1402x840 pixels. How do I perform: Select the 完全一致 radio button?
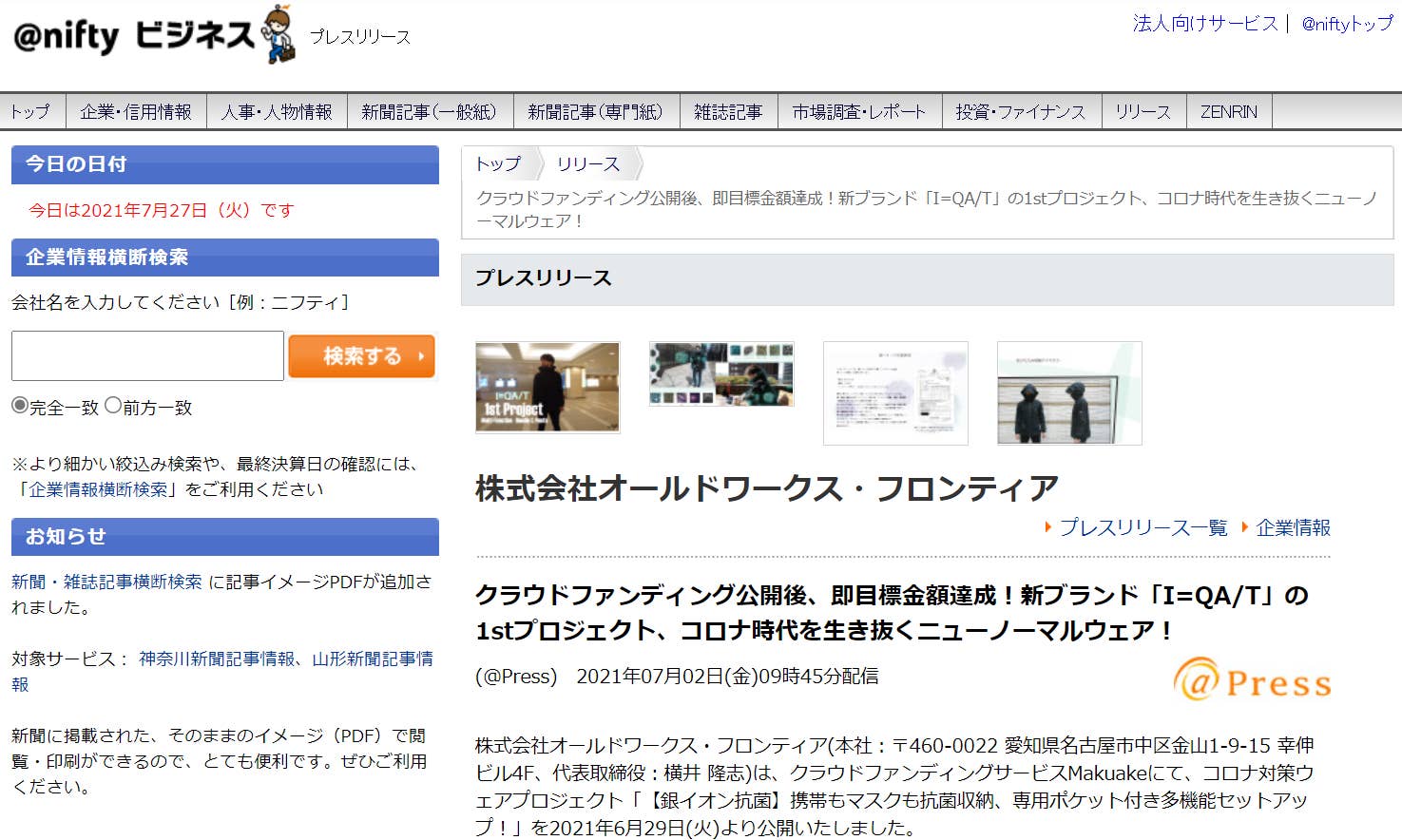[20, 406]
